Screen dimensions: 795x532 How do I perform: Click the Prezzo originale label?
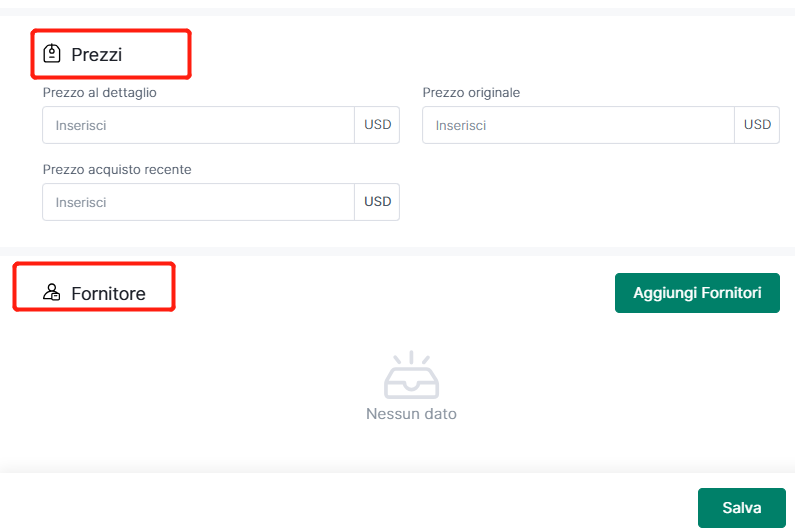pyautogui.click(x=471, y=93)
